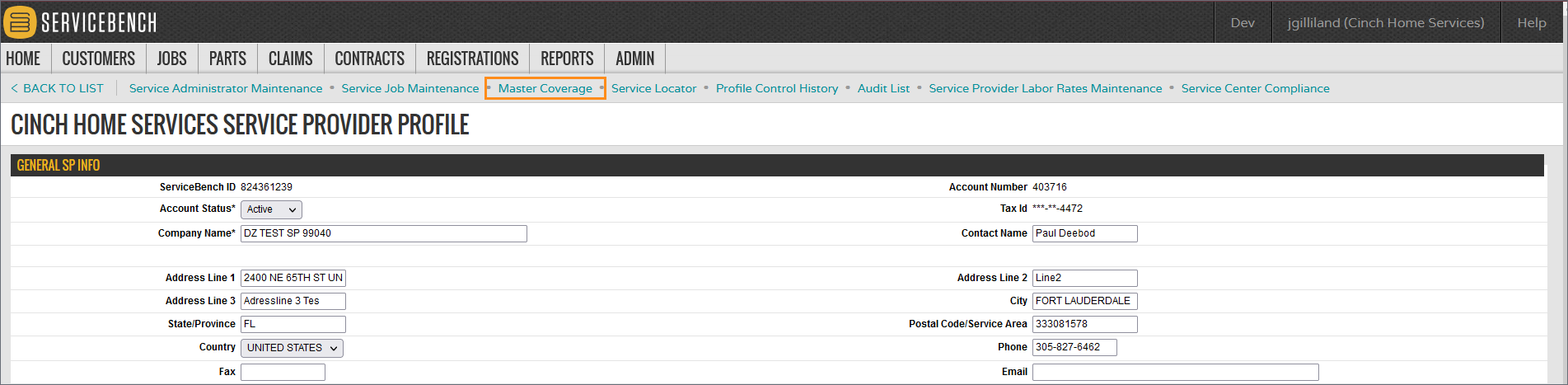Click the Postal Code/Service Area field

1085,324
